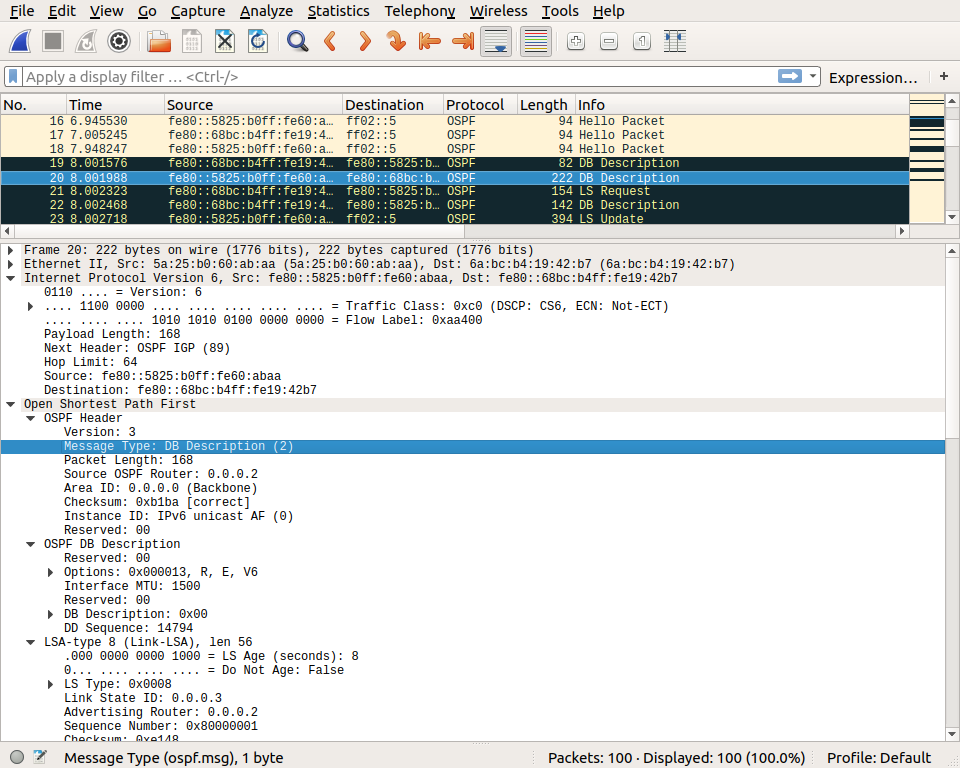This screenshot has height=768, width=960.
Task: Go to specified packet icon
Action: click(397, 42)
